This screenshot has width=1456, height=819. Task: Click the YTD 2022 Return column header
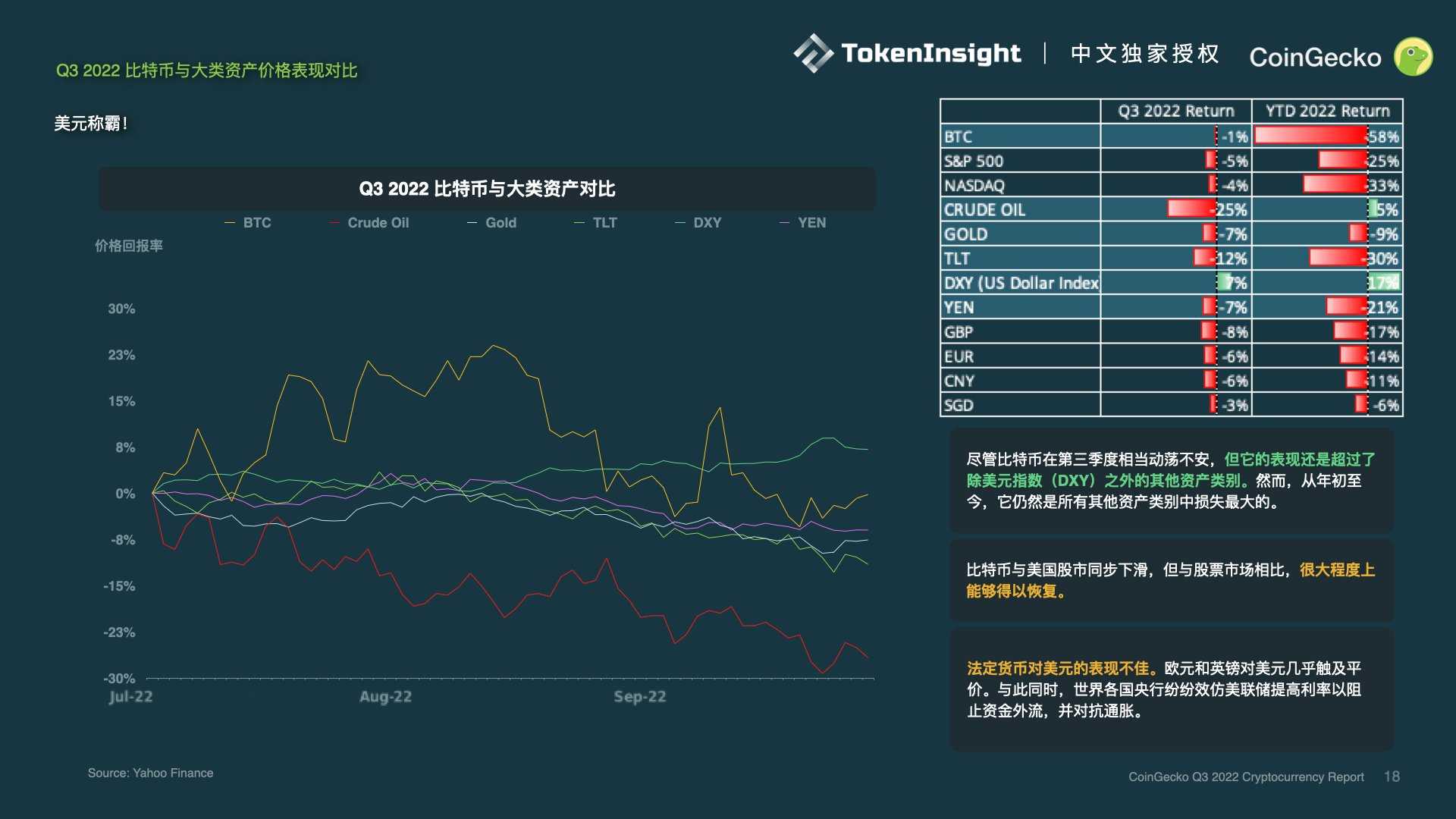coord(1327,111)
